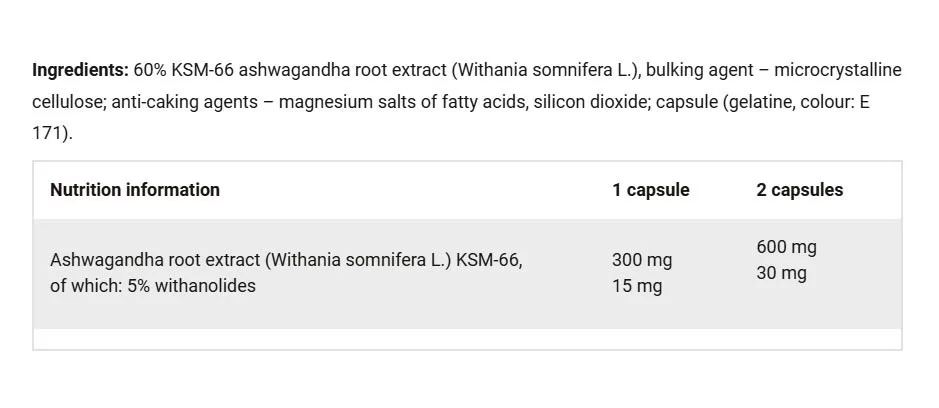The width and height of the screenshot is (939, 408).
Task: Click the "1 capsule" column header
Action: click(651, 190)
